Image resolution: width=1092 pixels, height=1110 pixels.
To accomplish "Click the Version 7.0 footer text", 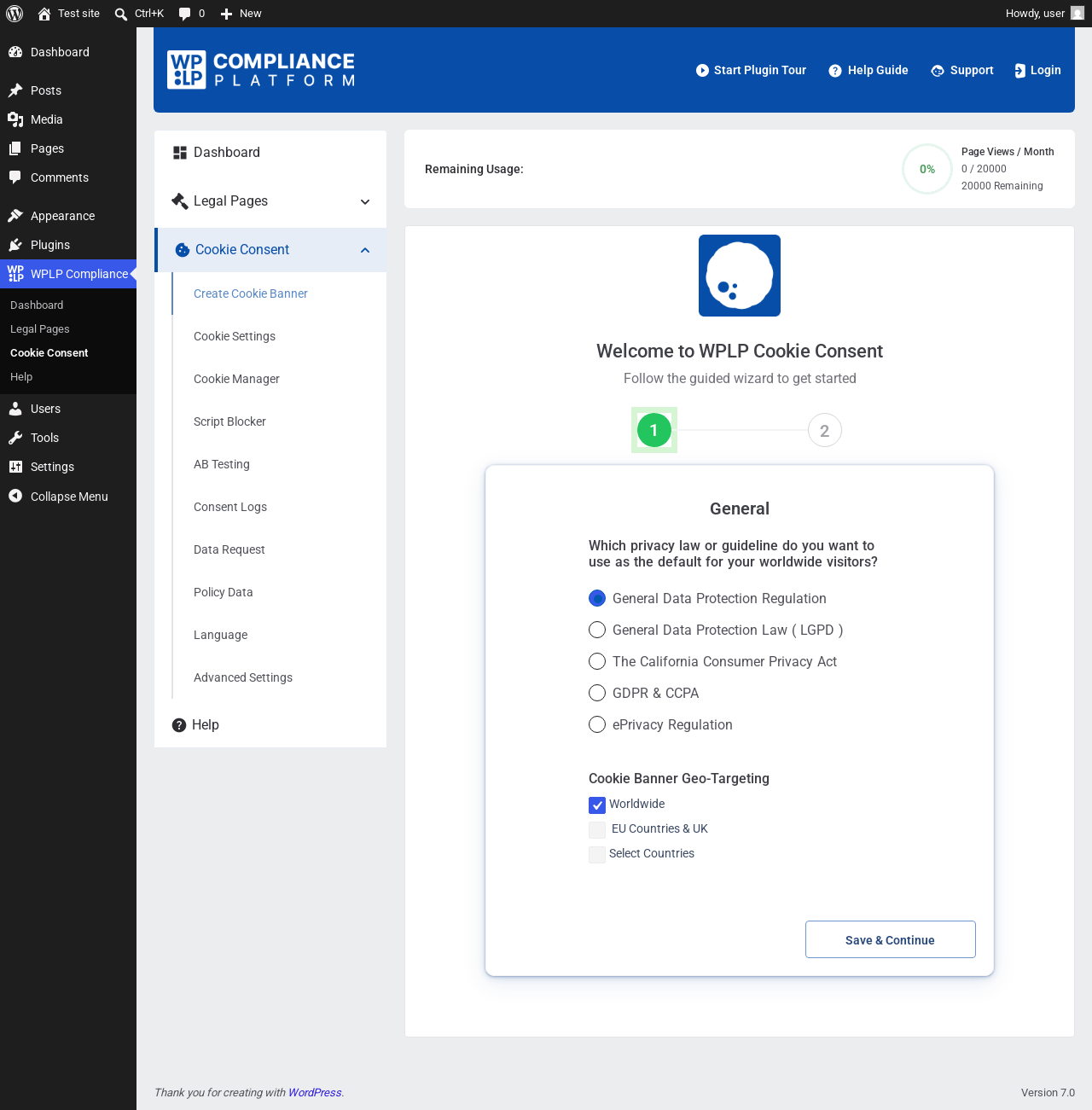I will pos(1048,1093).
